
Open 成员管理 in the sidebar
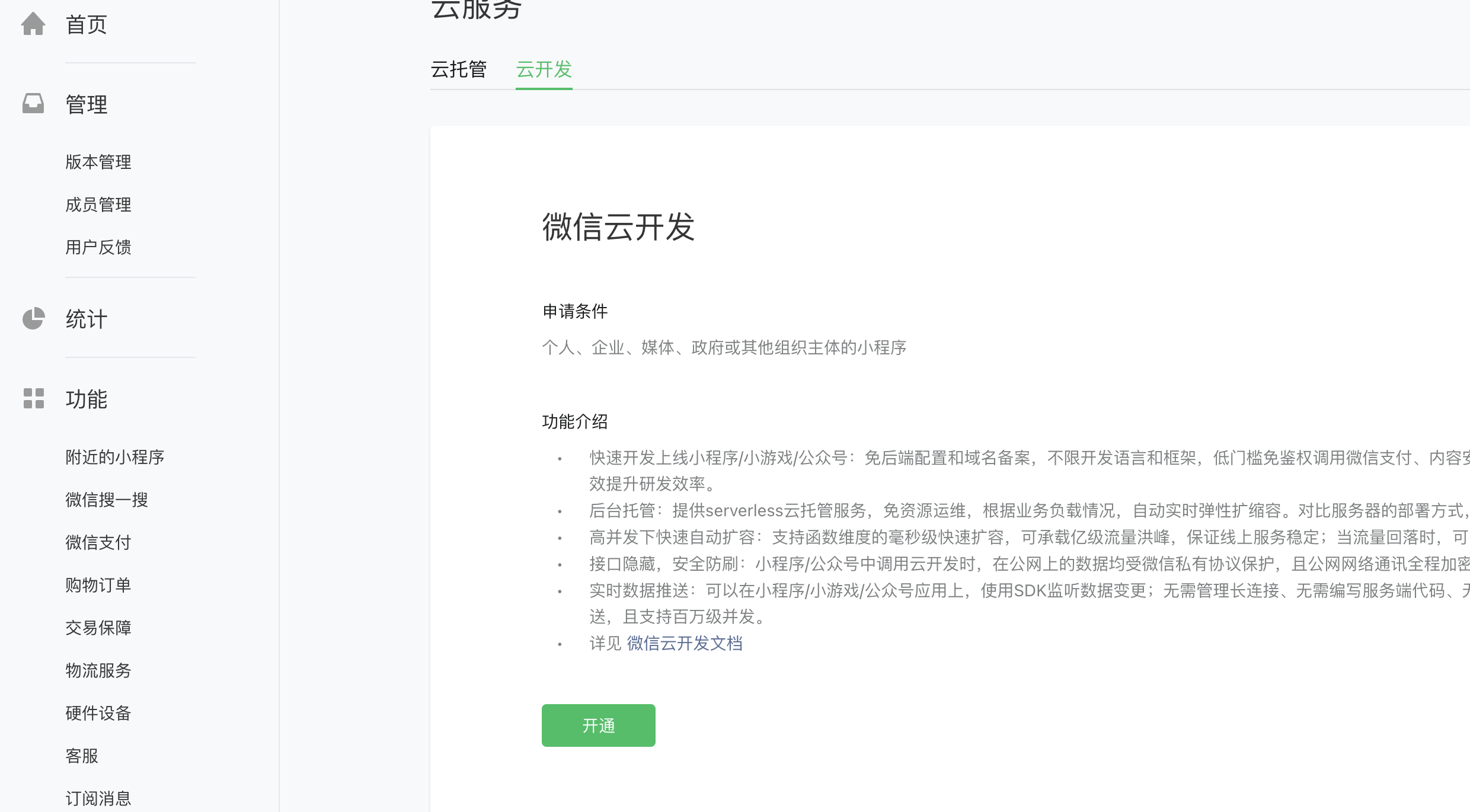(x=98, y=204)
